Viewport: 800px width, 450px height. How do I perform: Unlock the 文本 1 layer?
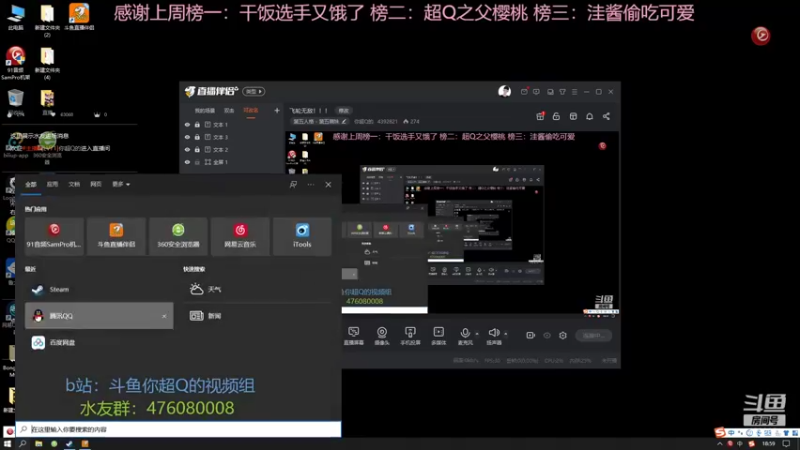click(197, 124)
